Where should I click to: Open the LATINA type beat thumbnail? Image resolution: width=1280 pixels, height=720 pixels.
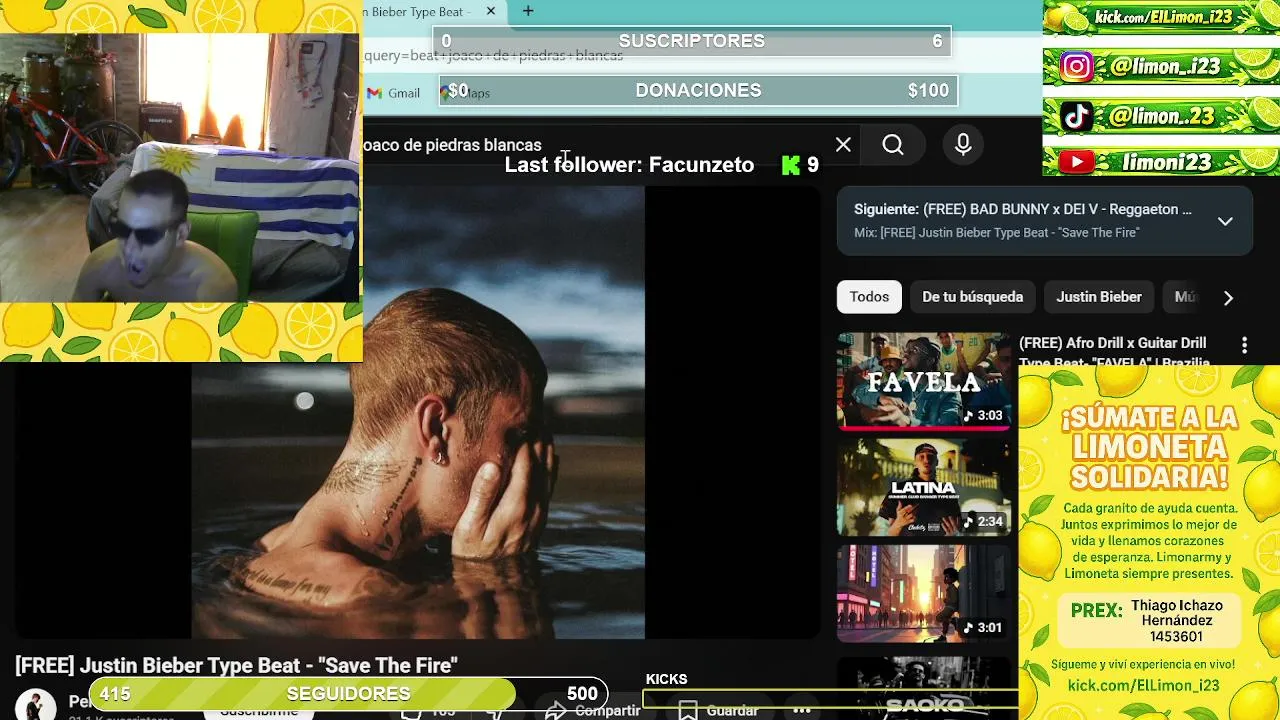pyautogui.click(x=924, y=487)
